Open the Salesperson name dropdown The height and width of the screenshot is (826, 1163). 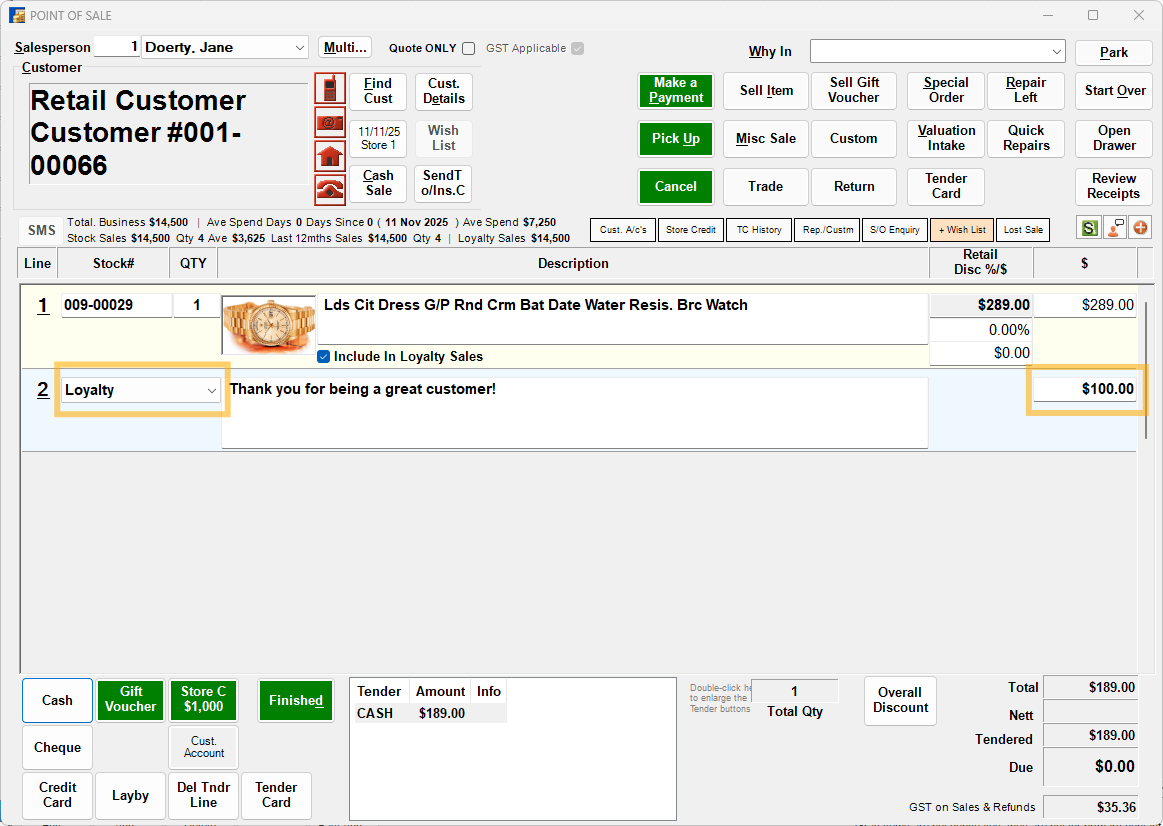click(300, 48)
